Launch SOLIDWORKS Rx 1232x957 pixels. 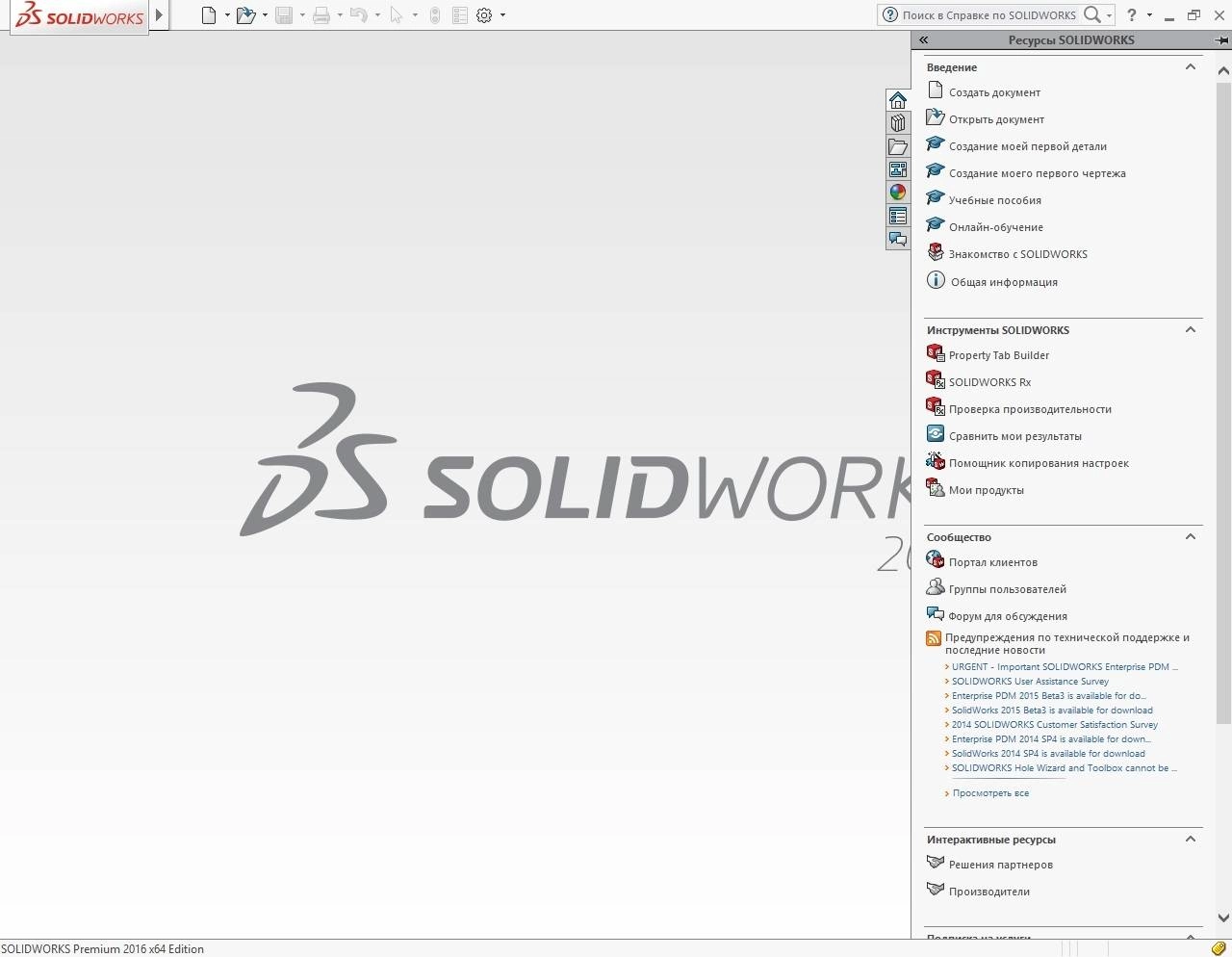(x=989, y=382)
